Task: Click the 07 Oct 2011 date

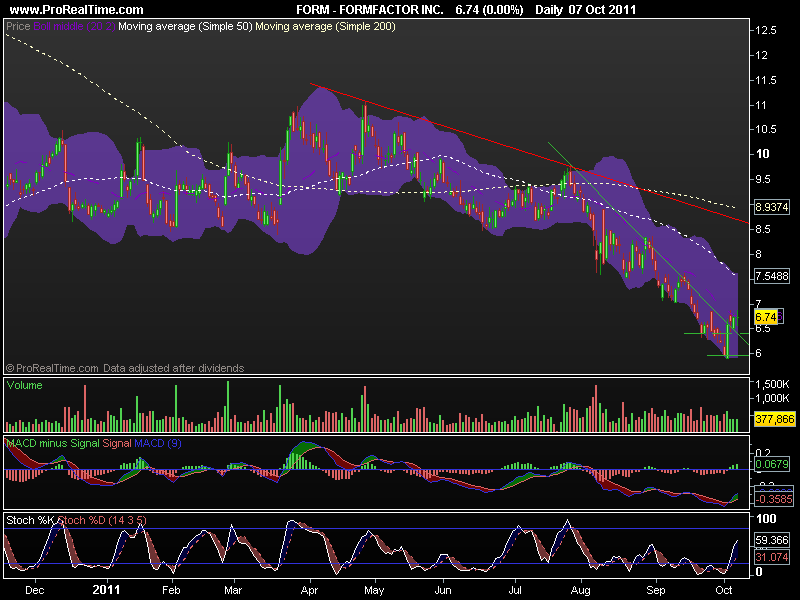Action: tap(602, 10)
